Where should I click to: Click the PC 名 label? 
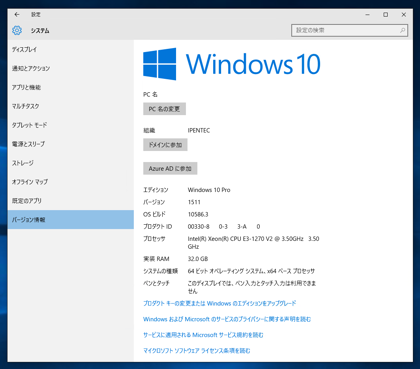click(x=150, y=95)
